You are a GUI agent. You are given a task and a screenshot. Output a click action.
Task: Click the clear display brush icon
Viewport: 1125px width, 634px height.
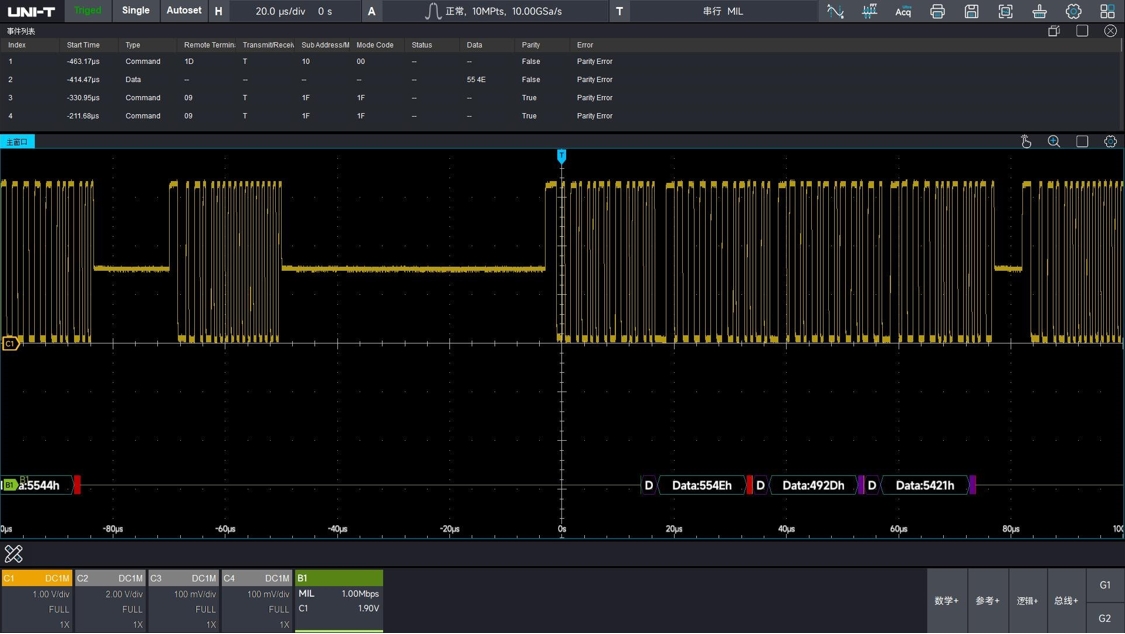coord(1039,11)
